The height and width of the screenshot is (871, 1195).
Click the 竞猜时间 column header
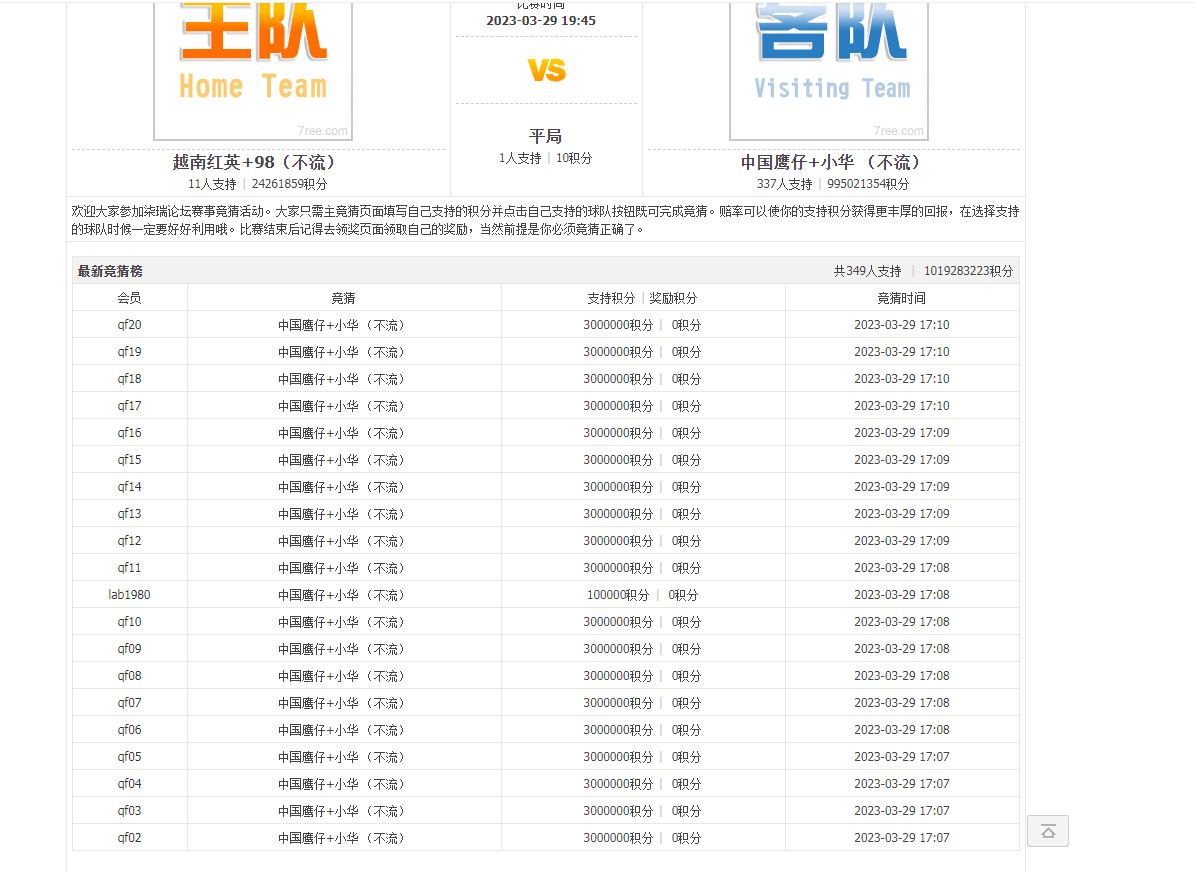click(901, 298)
